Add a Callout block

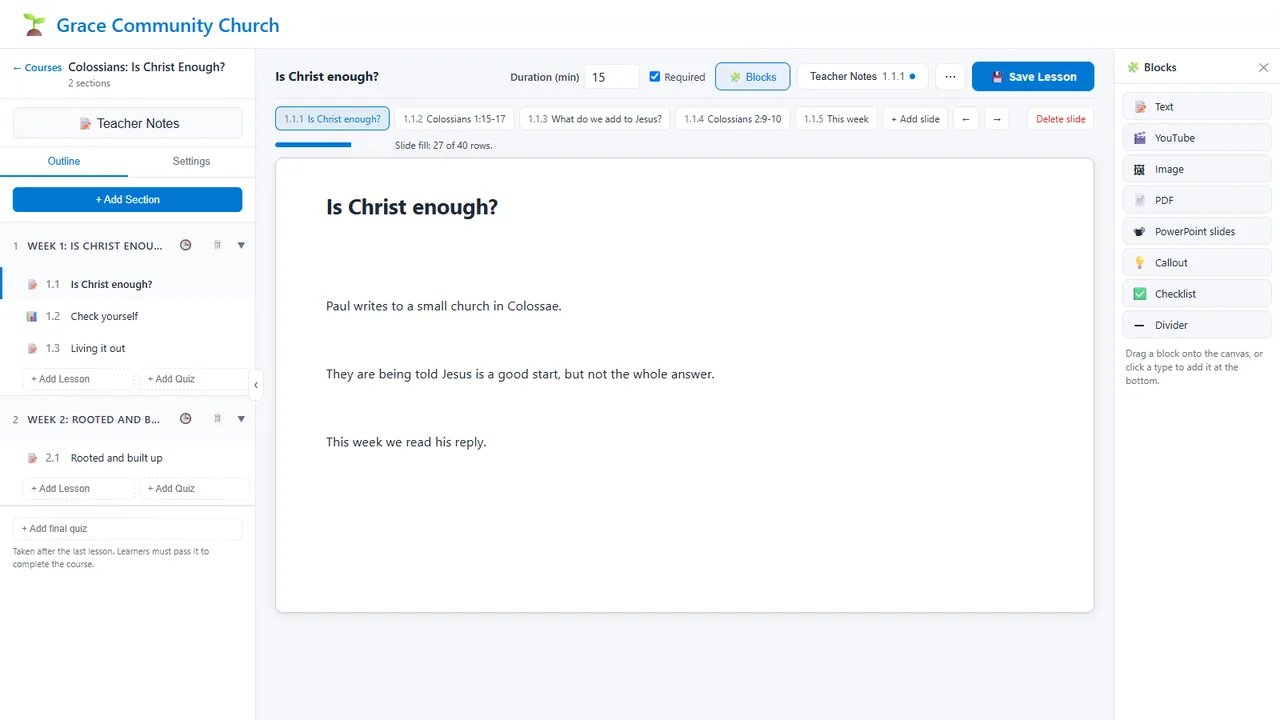click(x=1197, y=263)
